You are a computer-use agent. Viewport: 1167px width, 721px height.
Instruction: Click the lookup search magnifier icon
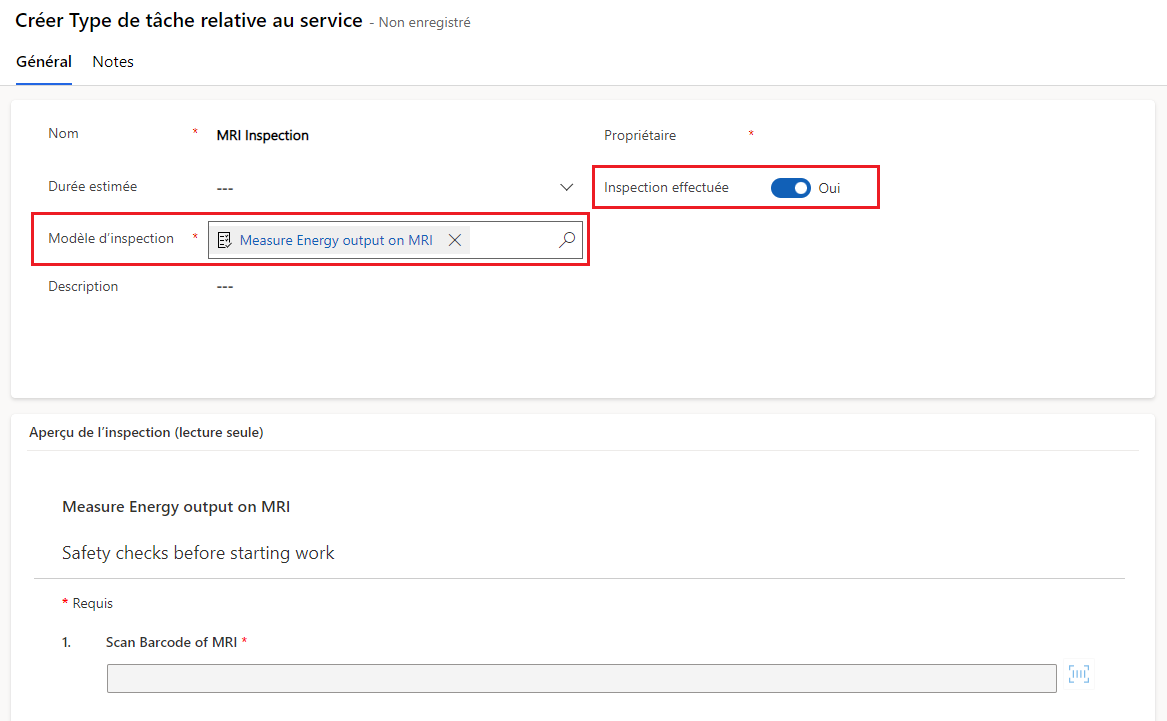567,240
